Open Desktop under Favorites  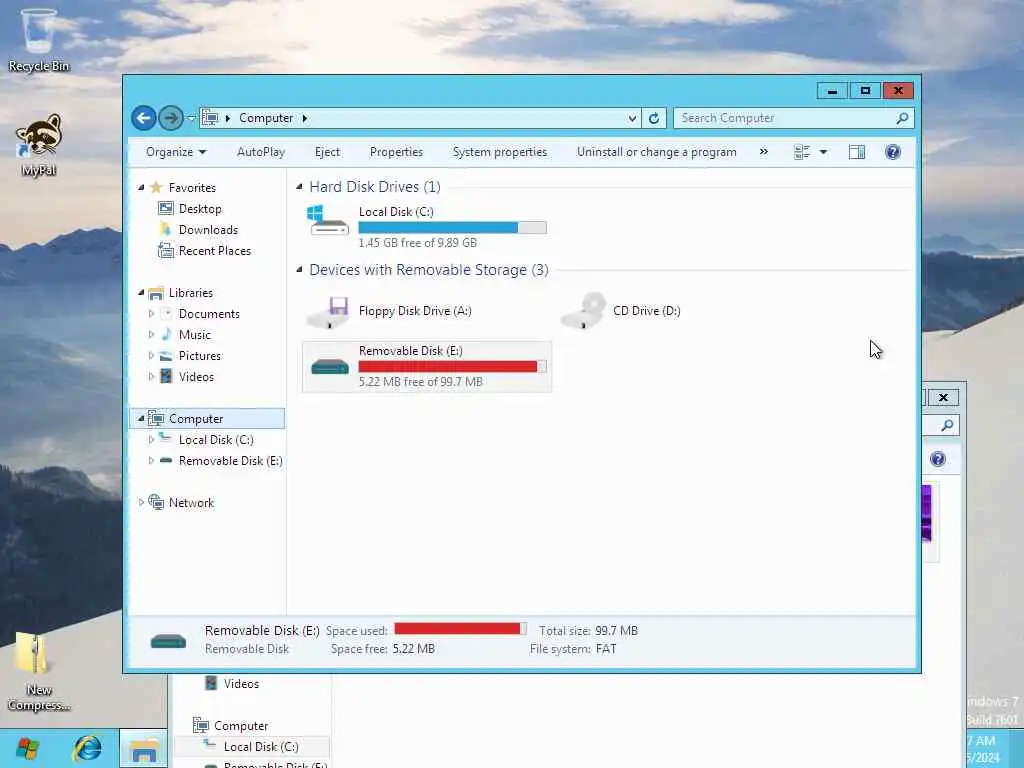point(200,209)
